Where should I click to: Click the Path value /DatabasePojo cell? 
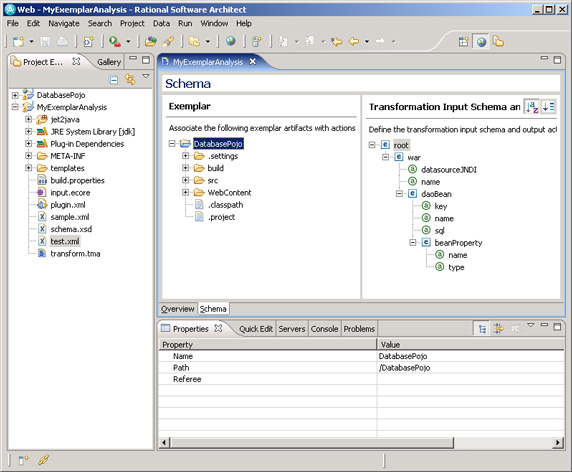pos(471,368)
